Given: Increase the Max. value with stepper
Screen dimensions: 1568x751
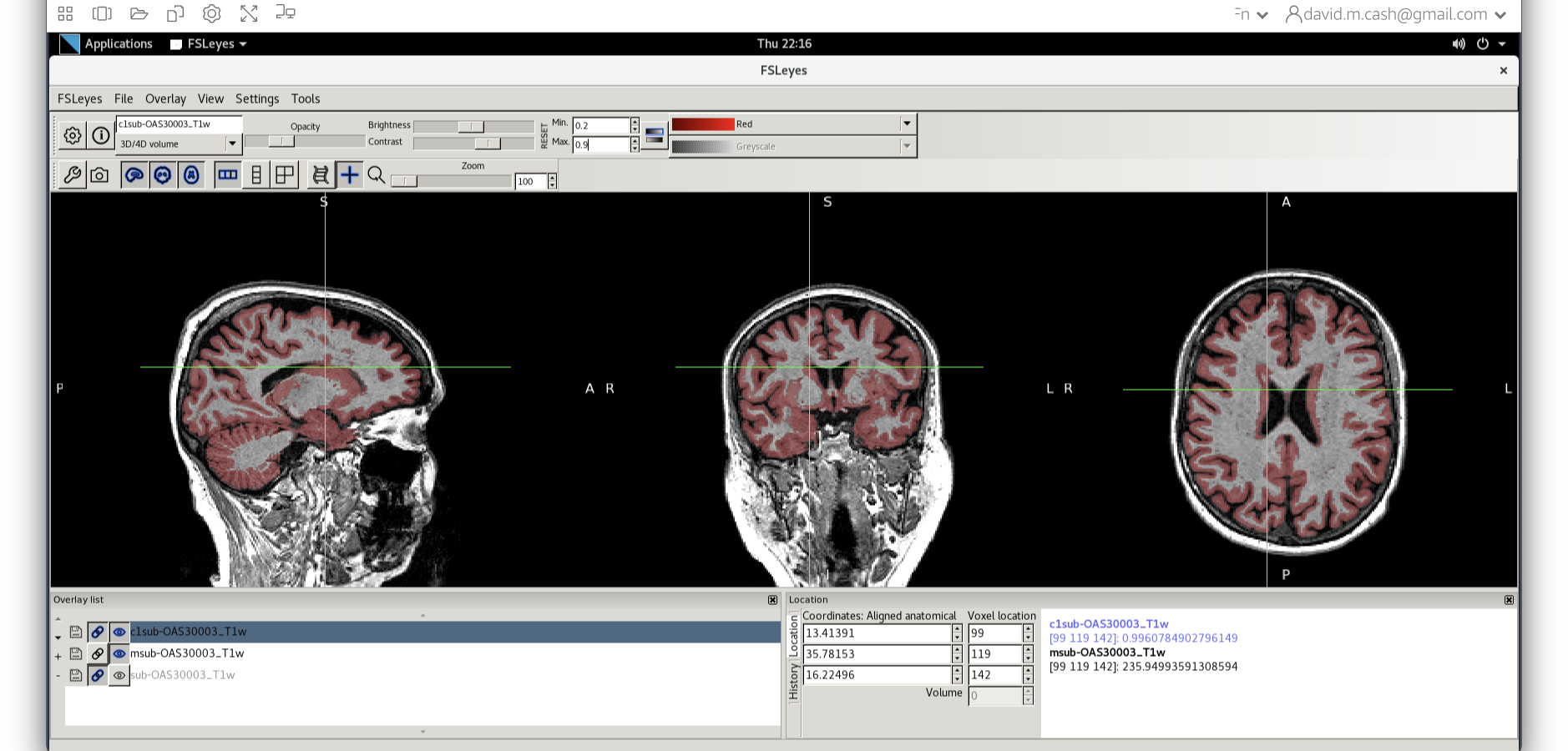Looking at the screenshot, I should click(635, 140).
